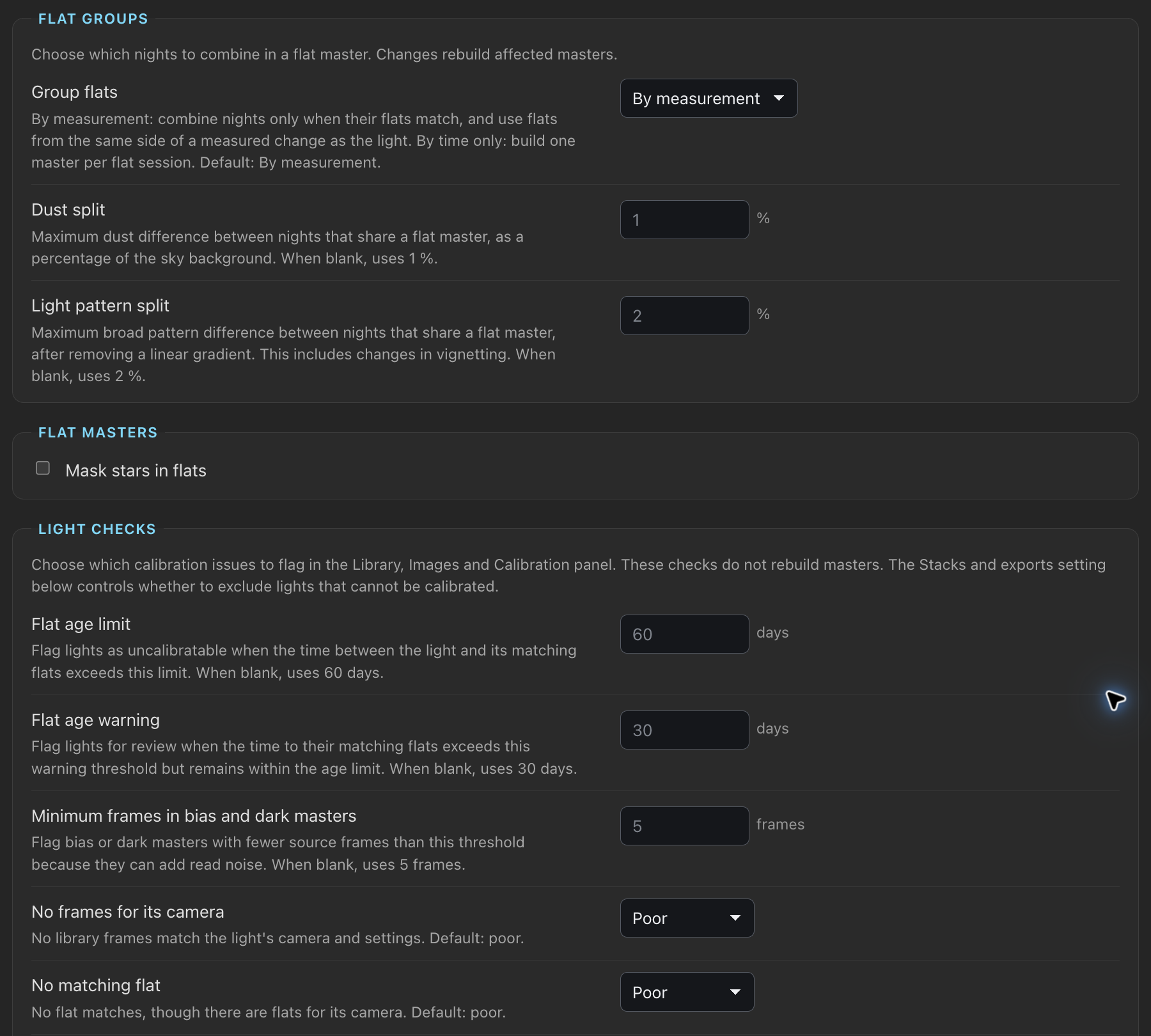1151x1036 pixels.
Task: Click the 'No flat matches, though' description
Action: click(269, 1012)
